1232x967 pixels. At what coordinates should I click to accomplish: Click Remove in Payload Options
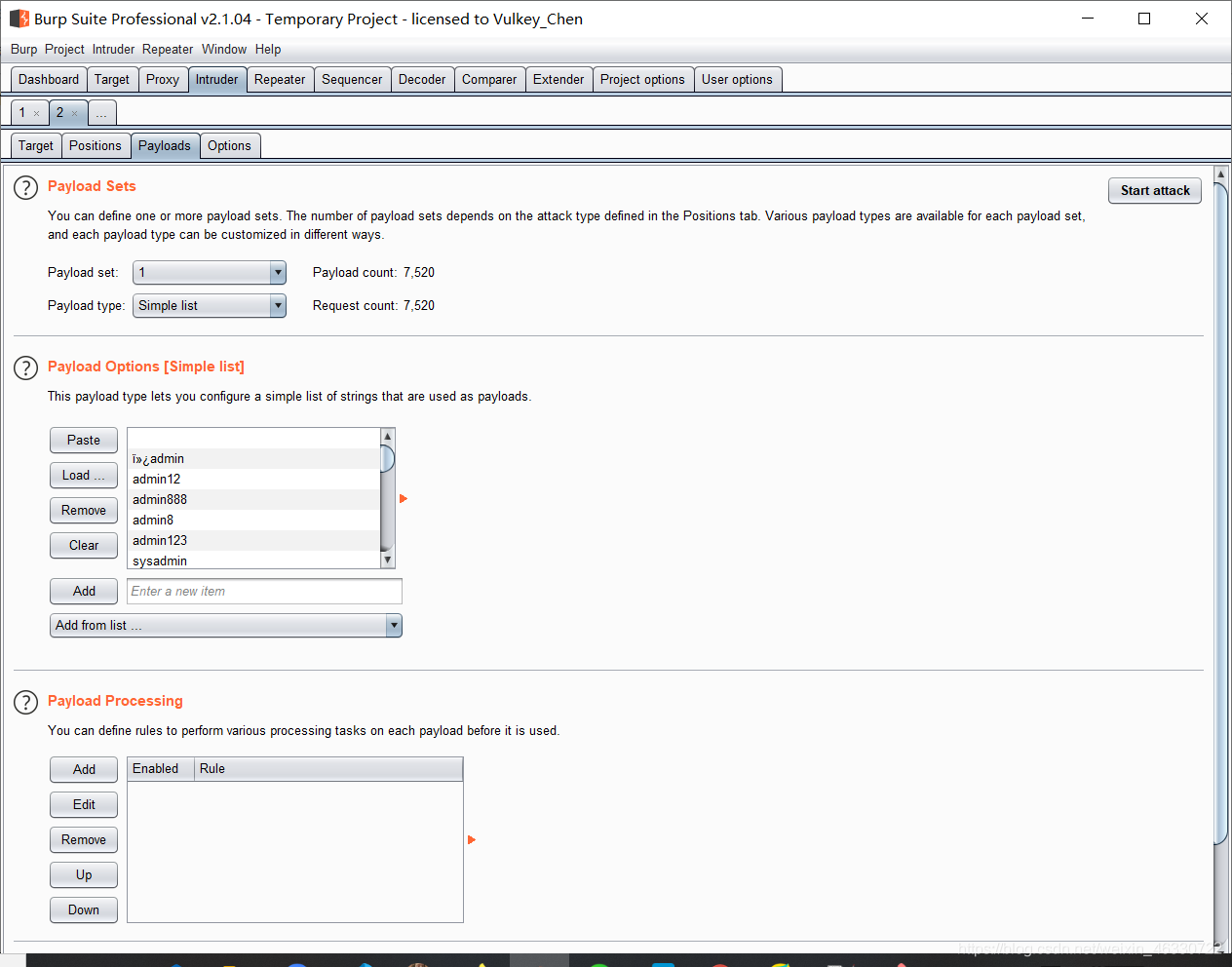84,511
